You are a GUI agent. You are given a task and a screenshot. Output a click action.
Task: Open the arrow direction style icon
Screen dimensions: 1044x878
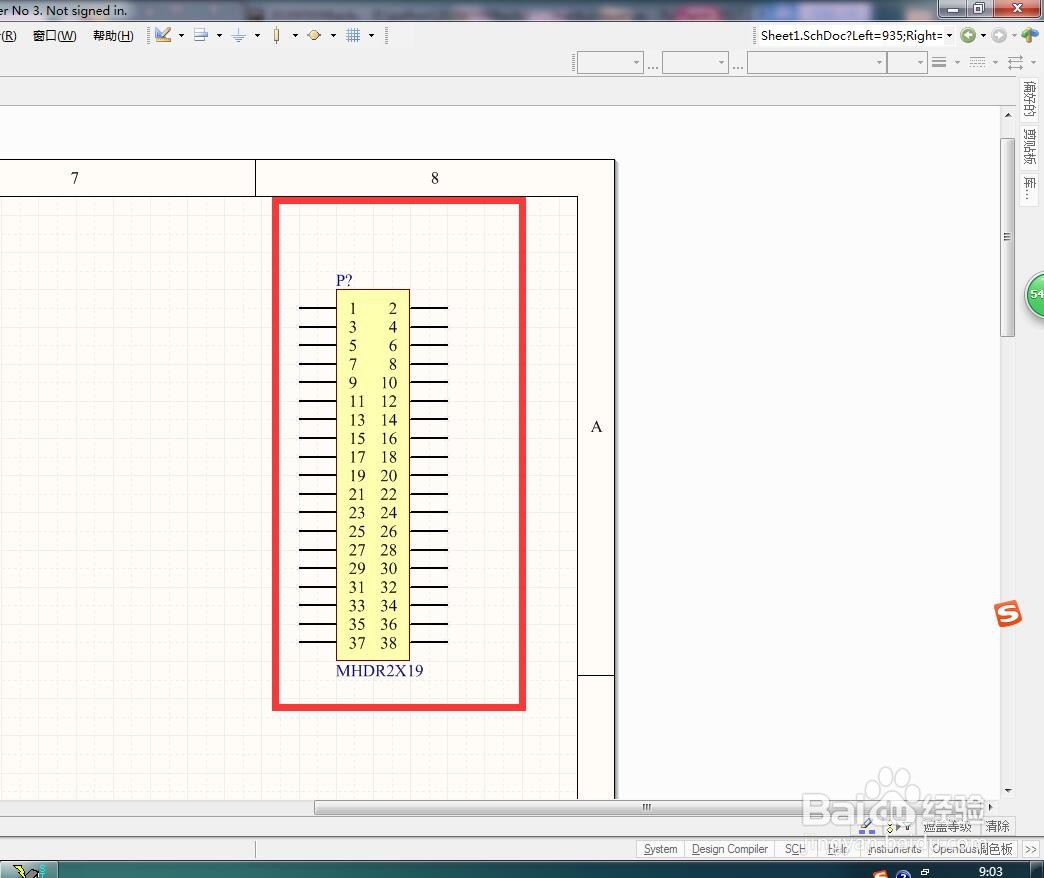(x=1015, y=63)
